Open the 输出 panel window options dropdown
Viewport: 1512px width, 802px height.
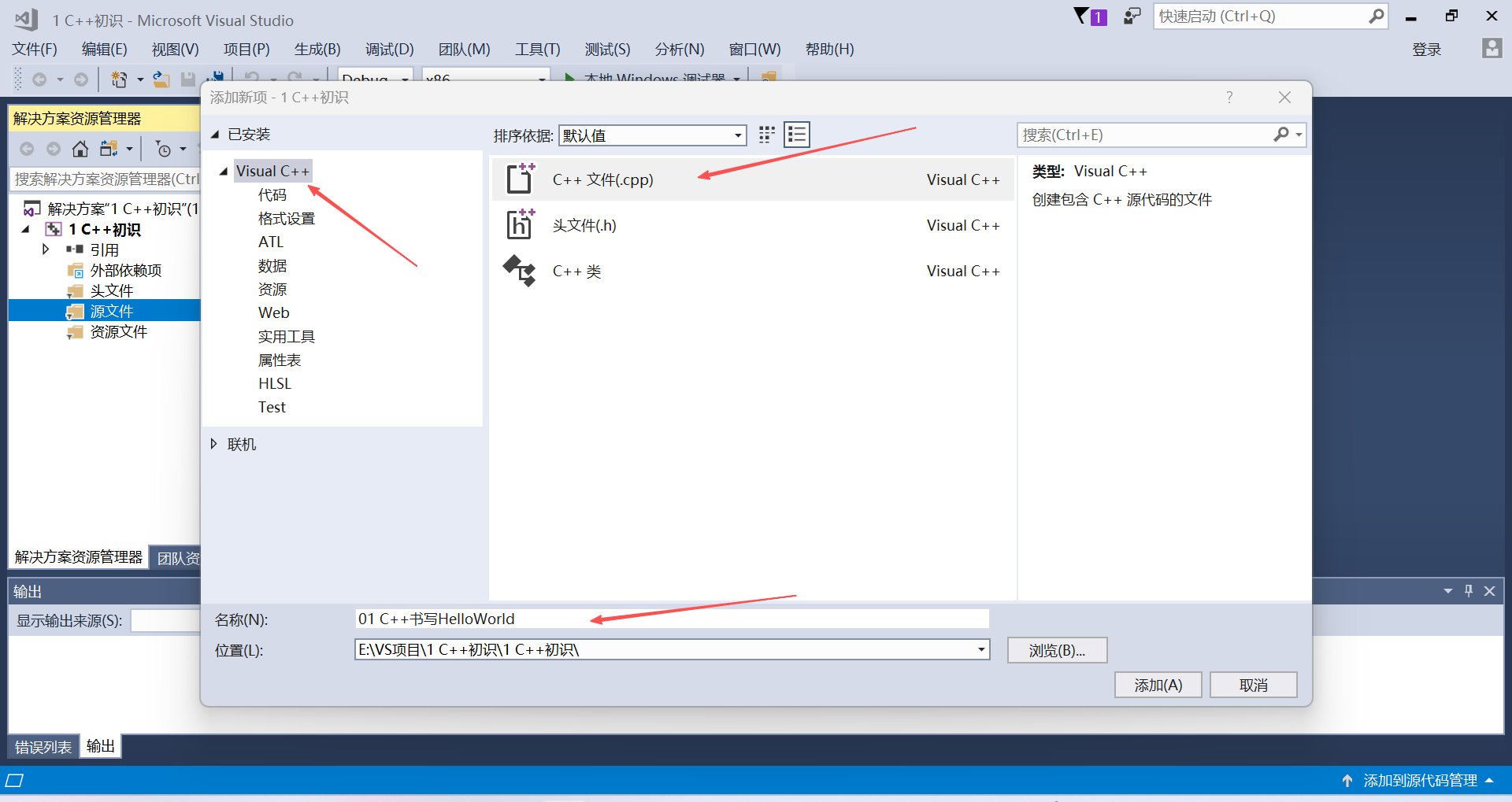[1447, 590]
